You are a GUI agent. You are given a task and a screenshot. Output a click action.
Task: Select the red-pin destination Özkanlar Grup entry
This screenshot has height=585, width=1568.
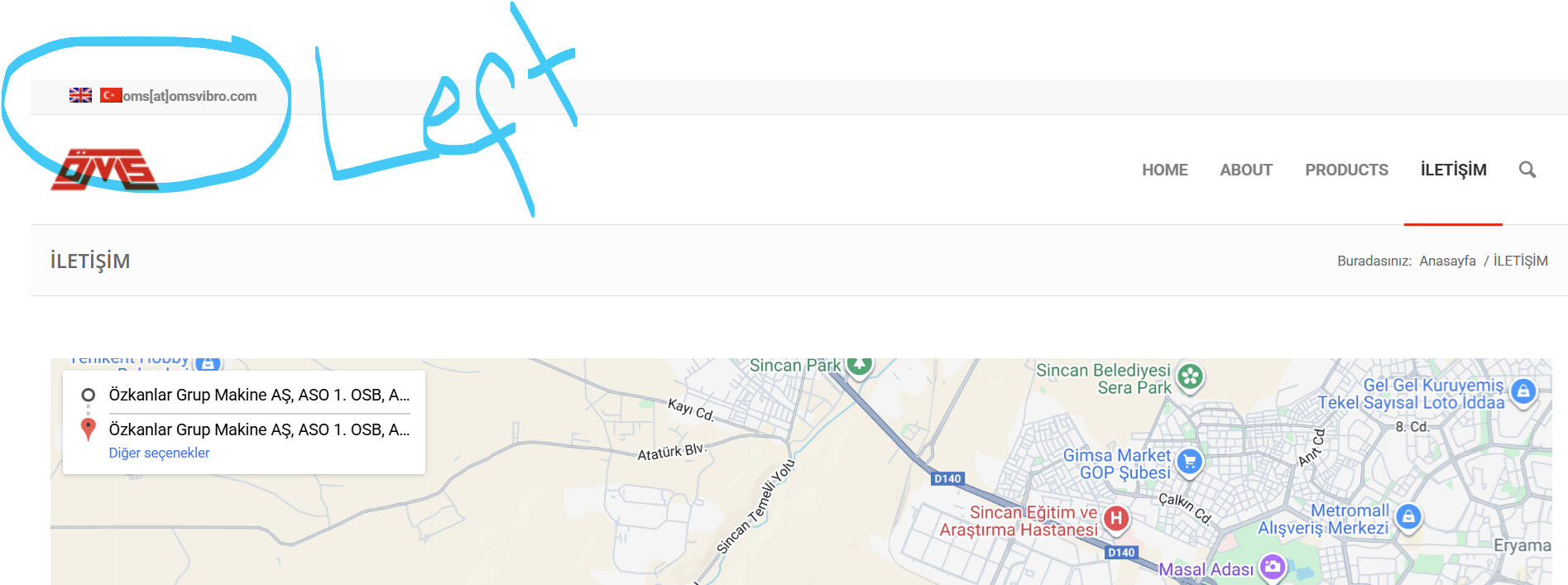pyautogui.click(x=245, y=429)
